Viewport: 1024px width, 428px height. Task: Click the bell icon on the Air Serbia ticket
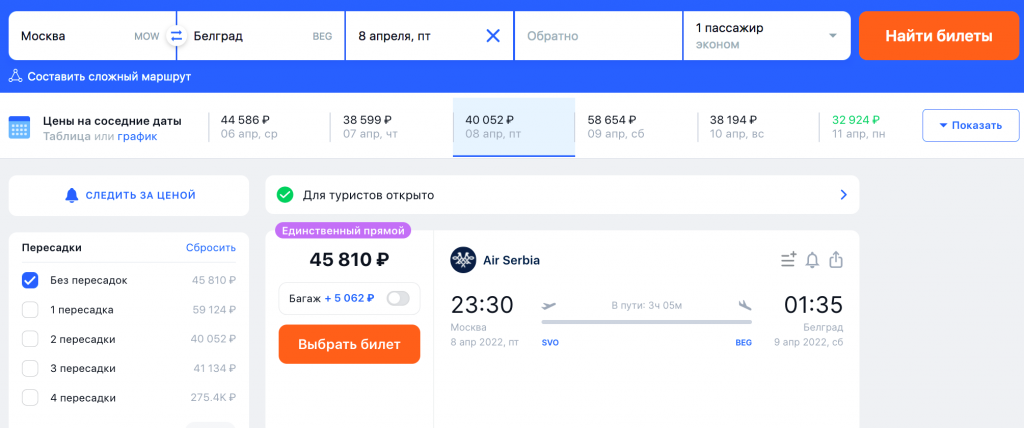812,260
